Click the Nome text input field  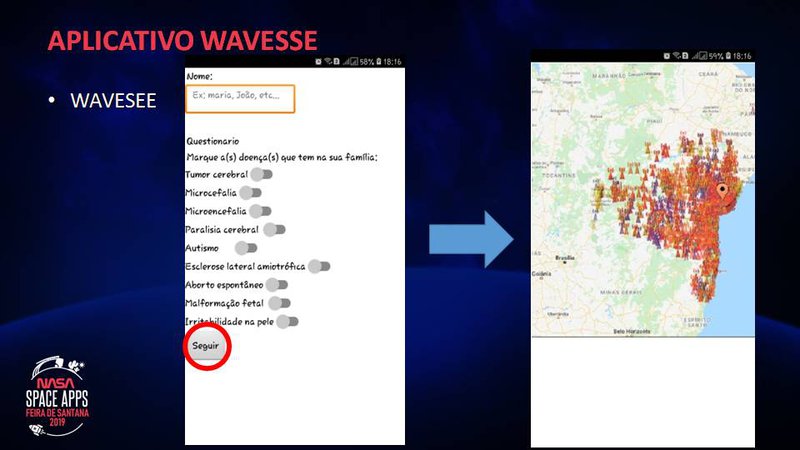coord(240,97)
